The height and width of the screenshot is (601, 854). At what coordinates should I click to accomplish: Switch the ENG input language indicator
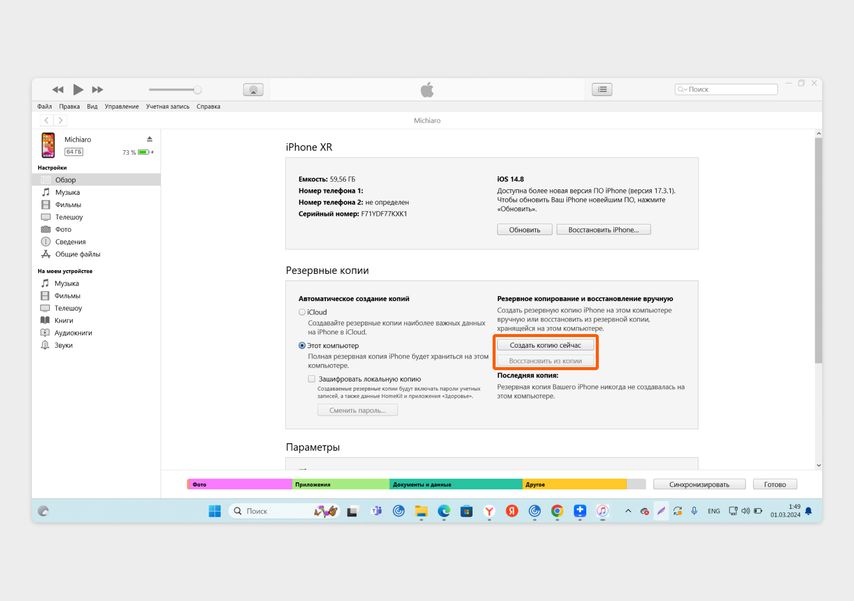(713, 511)
